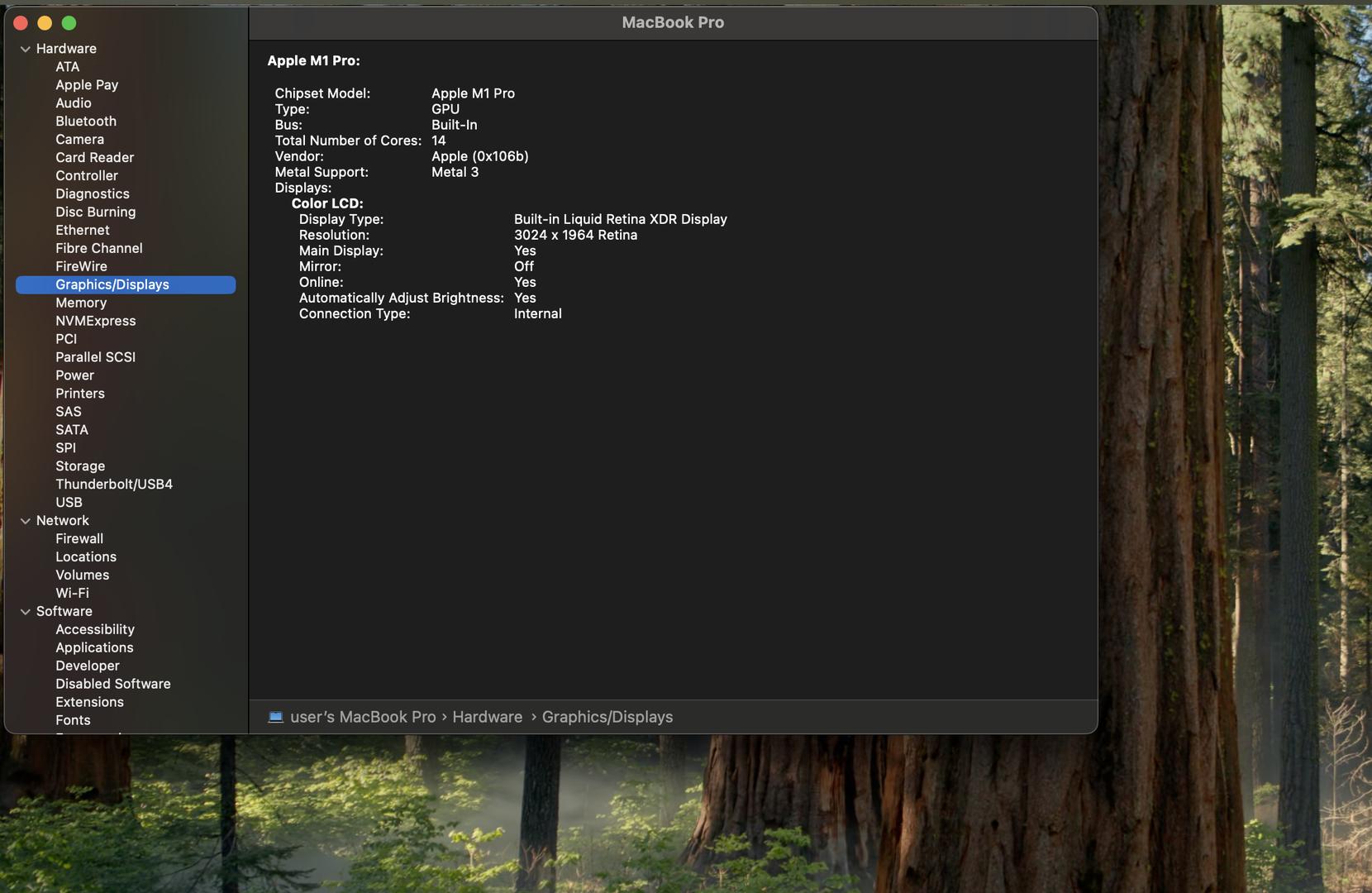Select SAS in the sidebar
The image size is (1372, 893).
point(69,413)
